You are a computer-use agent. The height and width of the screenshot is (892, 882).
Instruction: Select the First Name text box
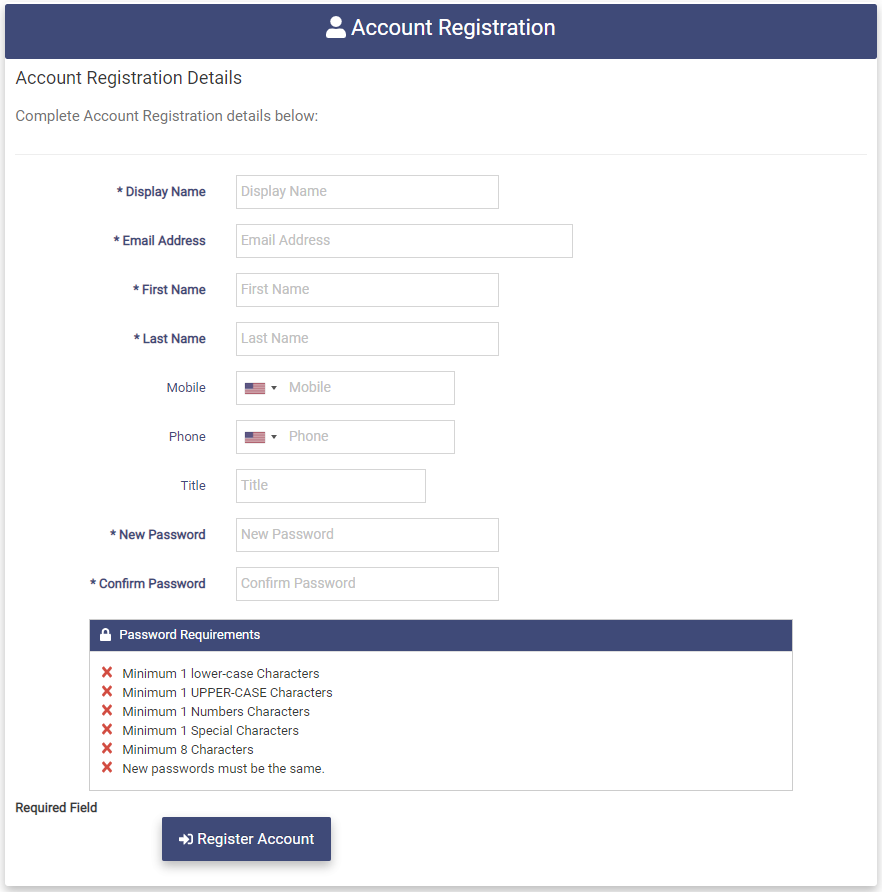tap(367, 290)
